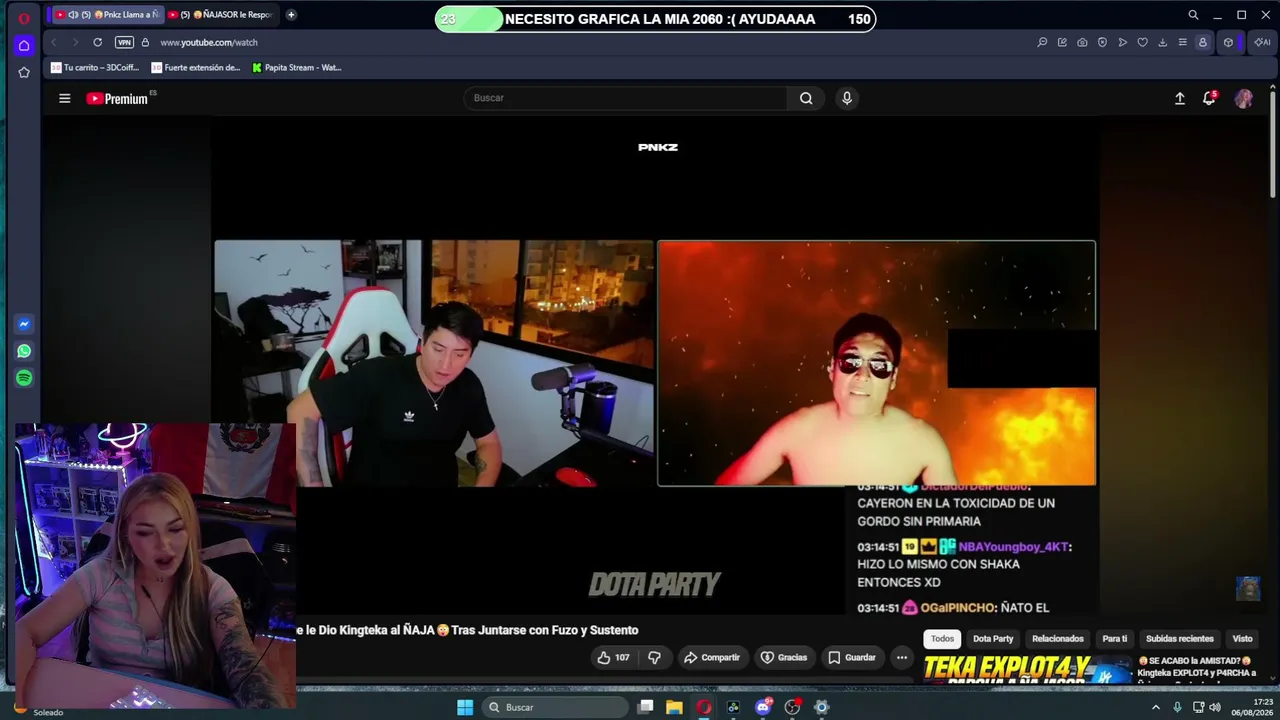Open the 'TEKA EXPLOT4' recommended video thumbnail
Screen dimensions: 1280x720
[1027, 669]
